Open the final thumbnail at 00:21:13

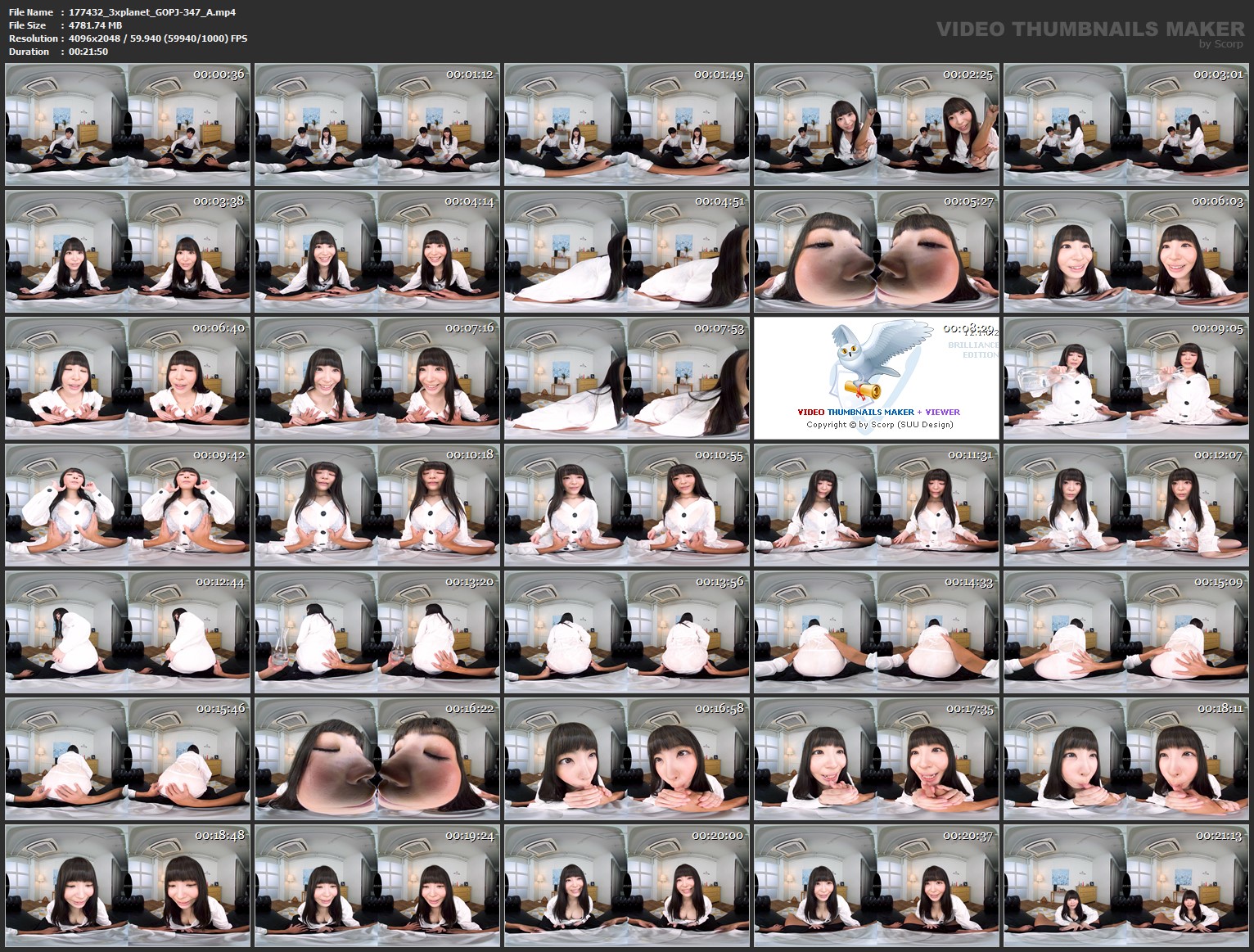1129,889
